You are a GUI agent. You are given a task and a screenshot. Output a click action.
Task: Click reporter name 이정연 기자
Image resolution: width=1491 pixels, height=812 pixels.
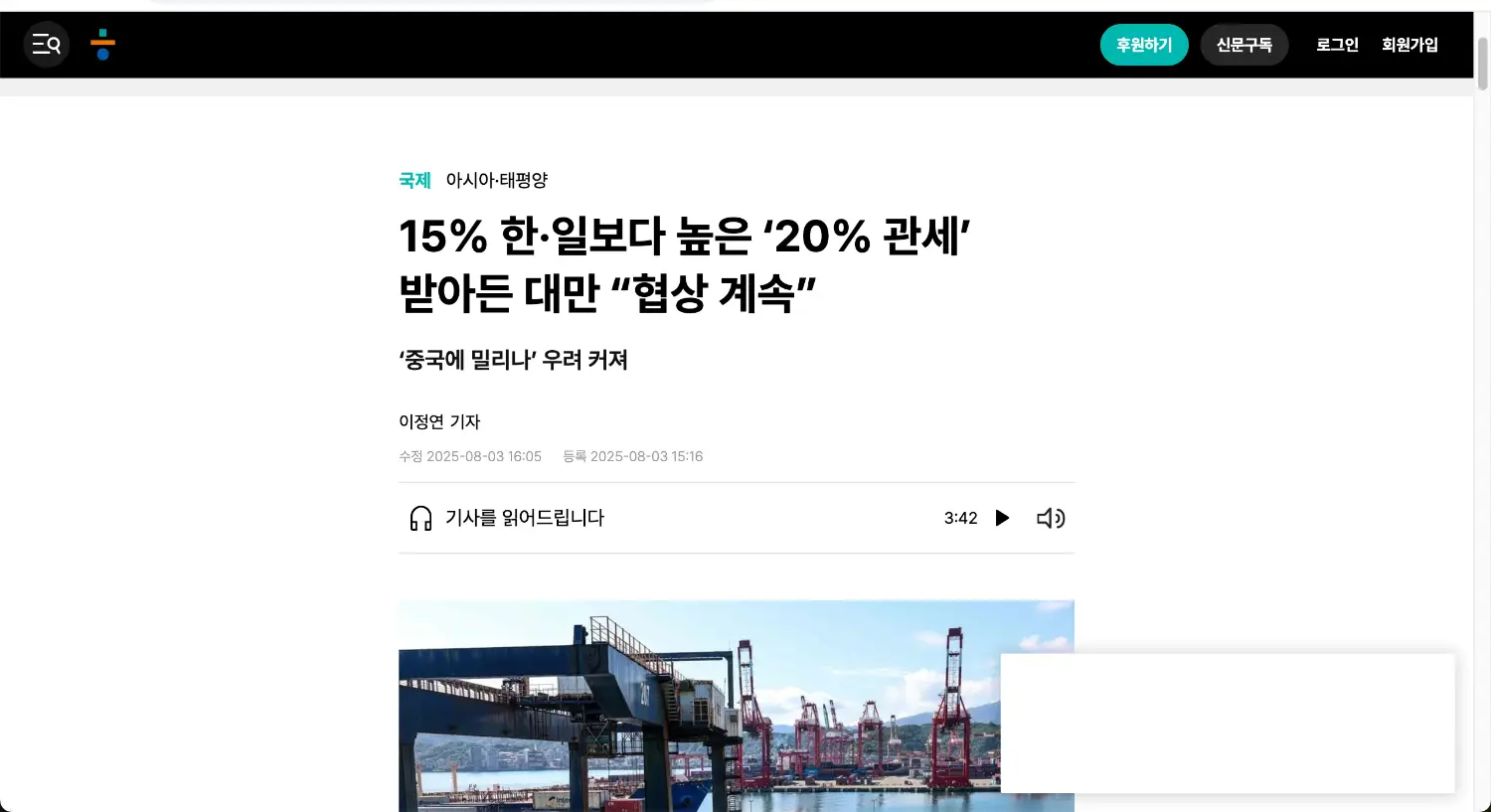pyautogui.click(x=439, y=421)
